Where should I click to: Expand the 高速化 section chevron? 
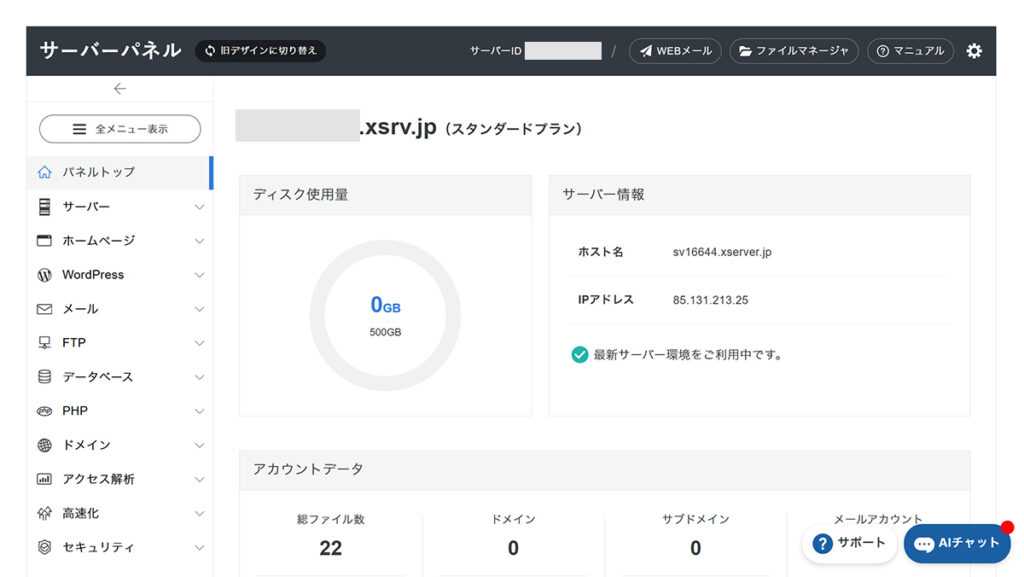pyautogui.click(x=199, y=513)
